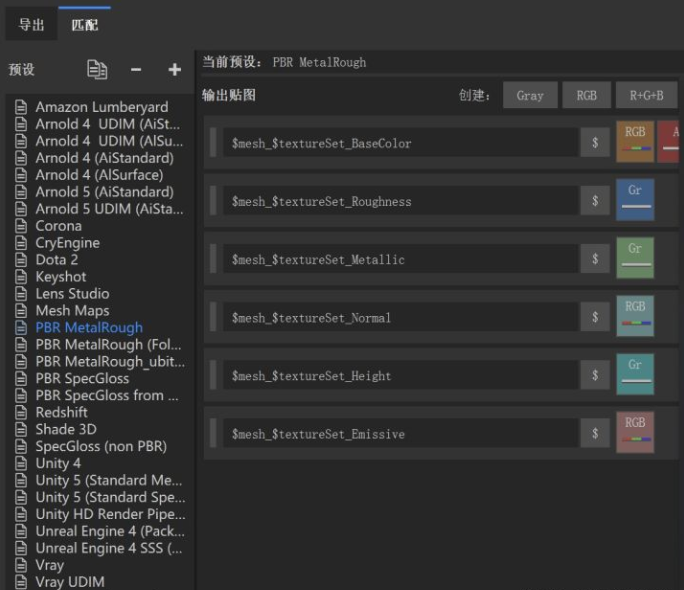Select the PBR SpecGloss from ... preset
The image size is (684, 590).
click(x=107, y=396)
